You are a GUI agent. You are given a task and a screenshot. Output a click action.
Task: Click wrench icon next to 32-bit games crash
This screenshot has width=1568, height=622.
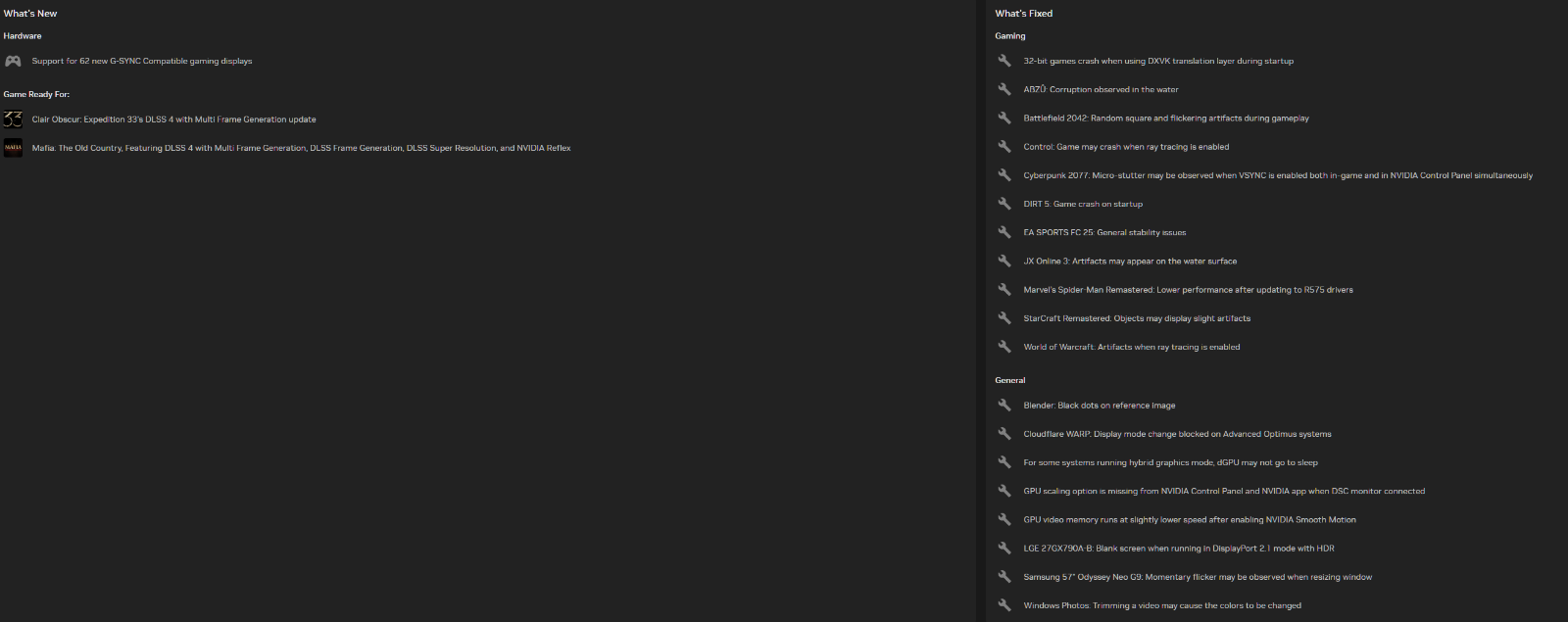coord(1004,61)
